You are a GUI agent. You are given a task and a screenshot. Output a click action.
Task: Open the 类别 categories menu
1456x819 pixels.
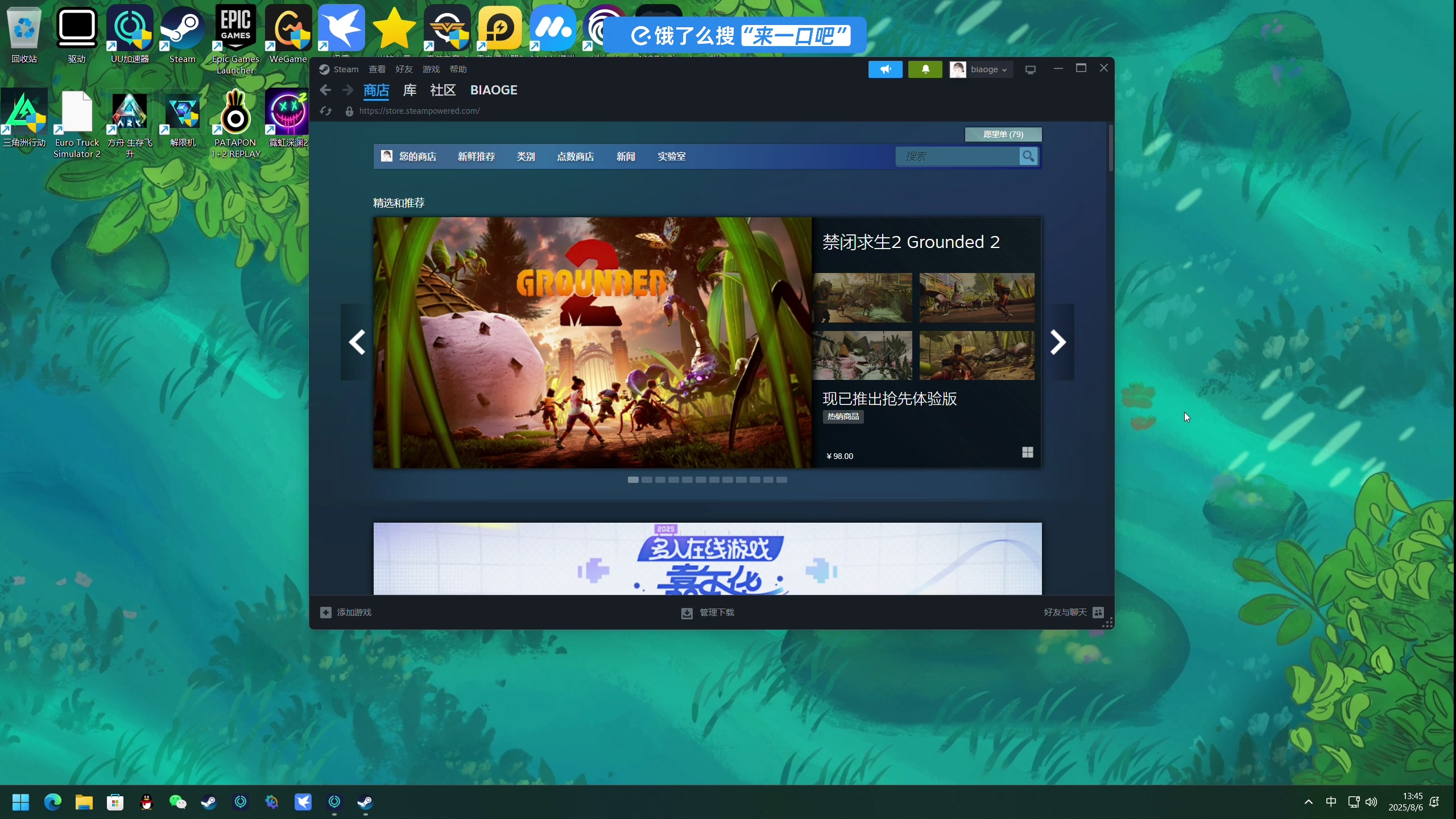[x=526, y=156]
